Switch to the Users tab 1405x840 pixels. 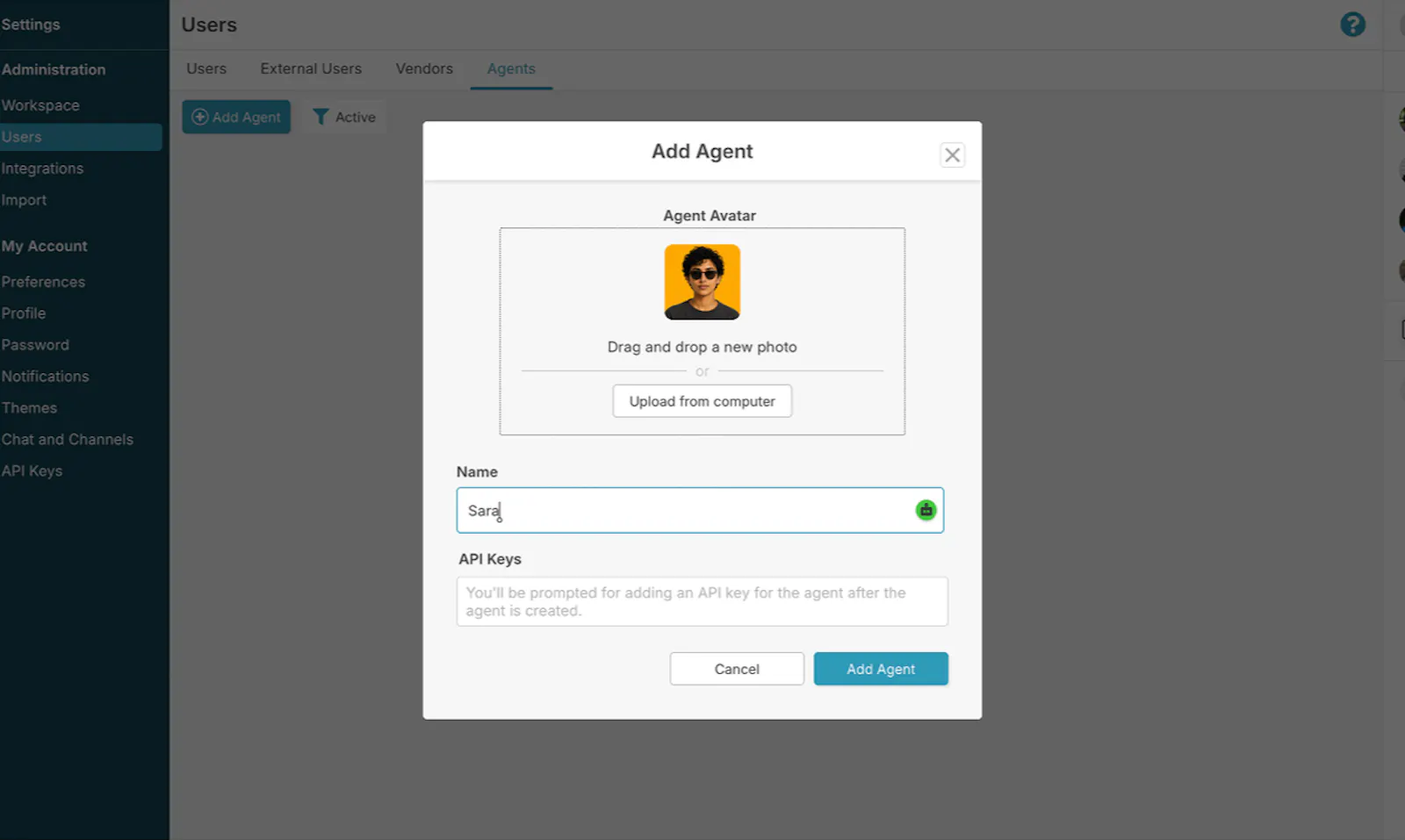click(206, 68)
